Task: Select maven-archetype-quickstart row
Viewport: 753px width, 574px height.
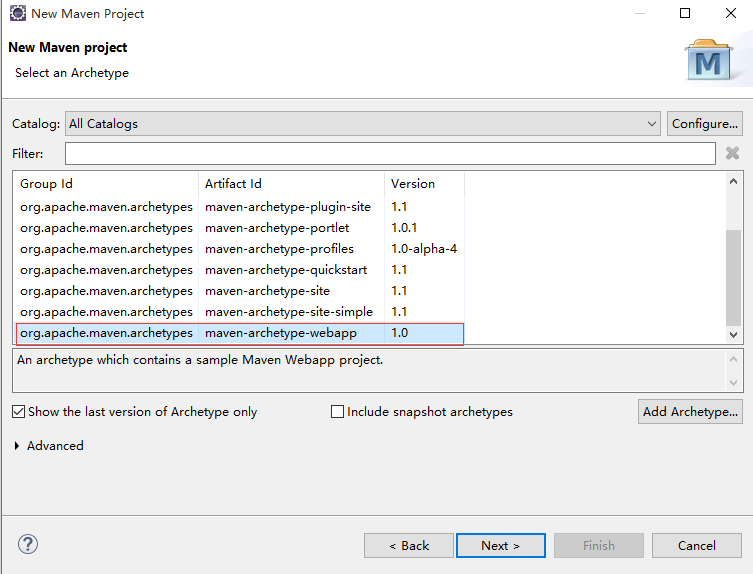Action: pos(239,270)
